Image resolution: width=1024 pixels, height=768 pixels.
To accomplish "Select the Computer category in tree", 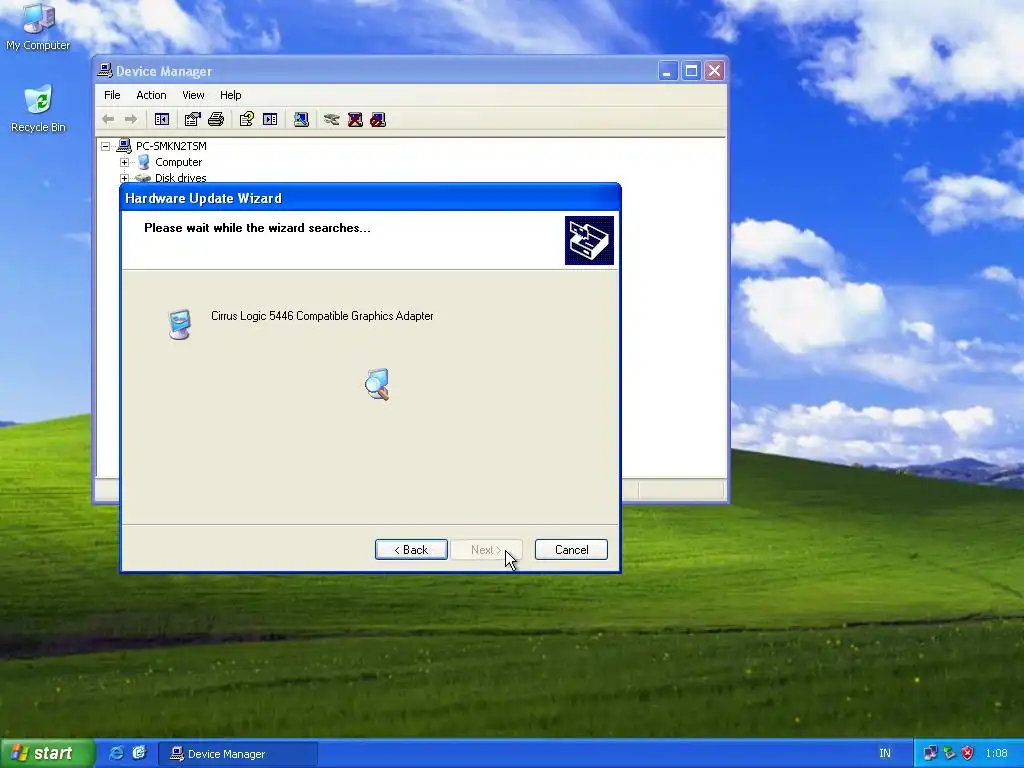I will point(178,162).
